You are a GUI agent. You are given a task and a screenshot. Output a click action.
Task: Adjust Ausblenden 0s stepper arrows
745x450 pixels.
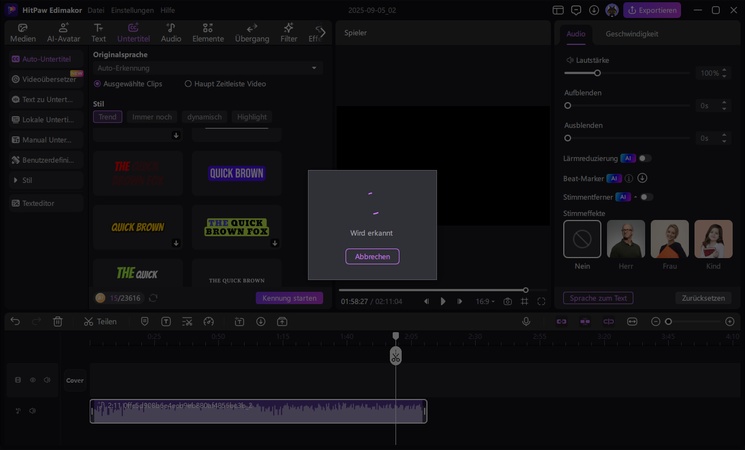(724, 138)
